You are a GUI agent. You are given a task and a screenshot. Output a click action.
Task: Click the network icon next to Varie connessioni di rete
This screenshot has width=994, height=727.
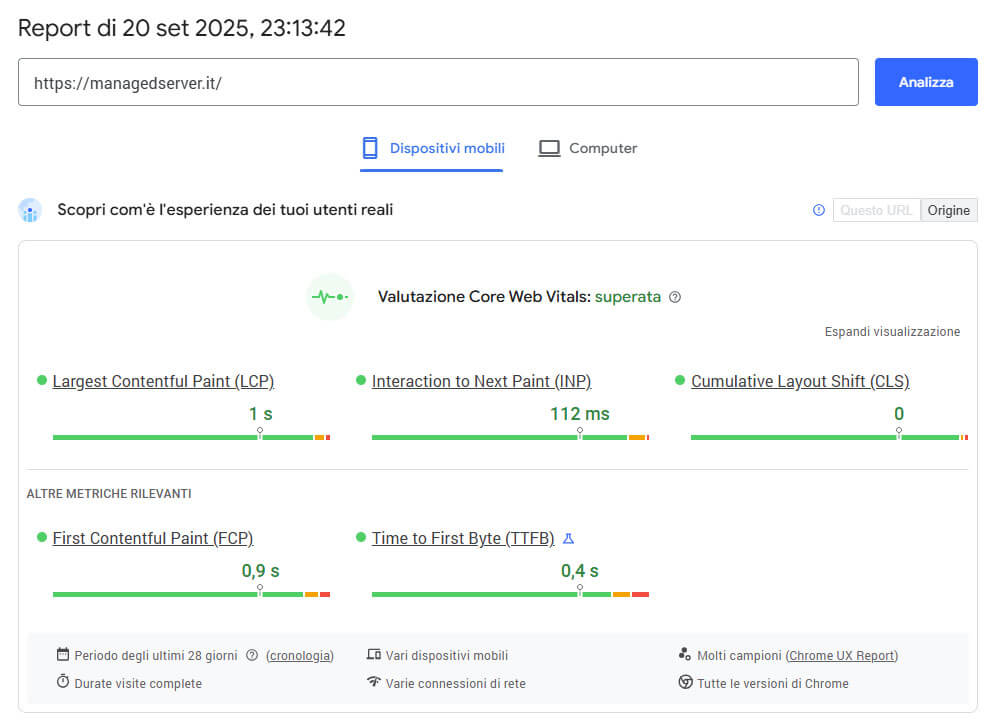coord(374,683)
